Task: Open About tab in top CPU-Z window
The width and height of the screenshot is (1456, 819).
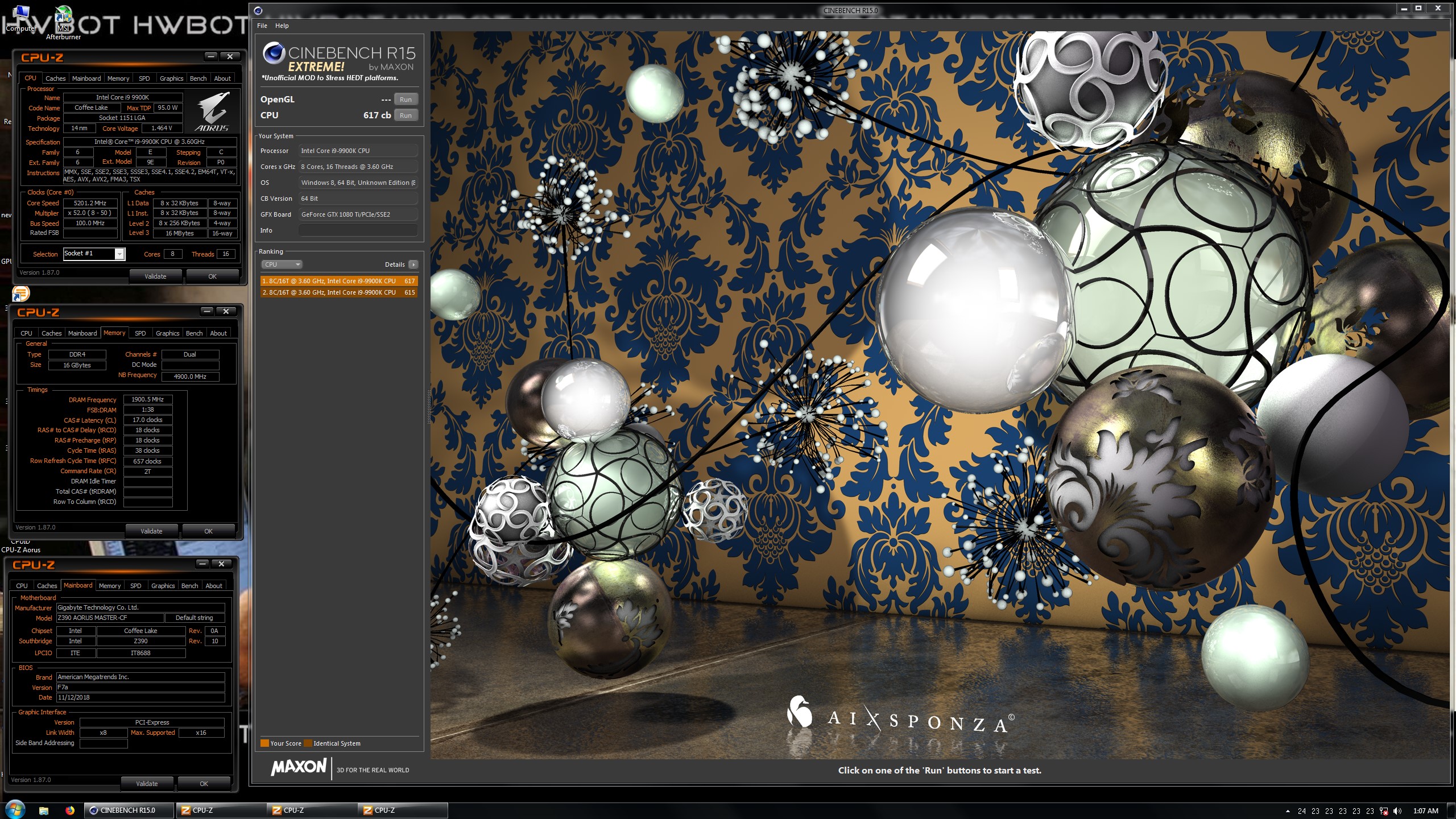Action: (x=222, y=78)
